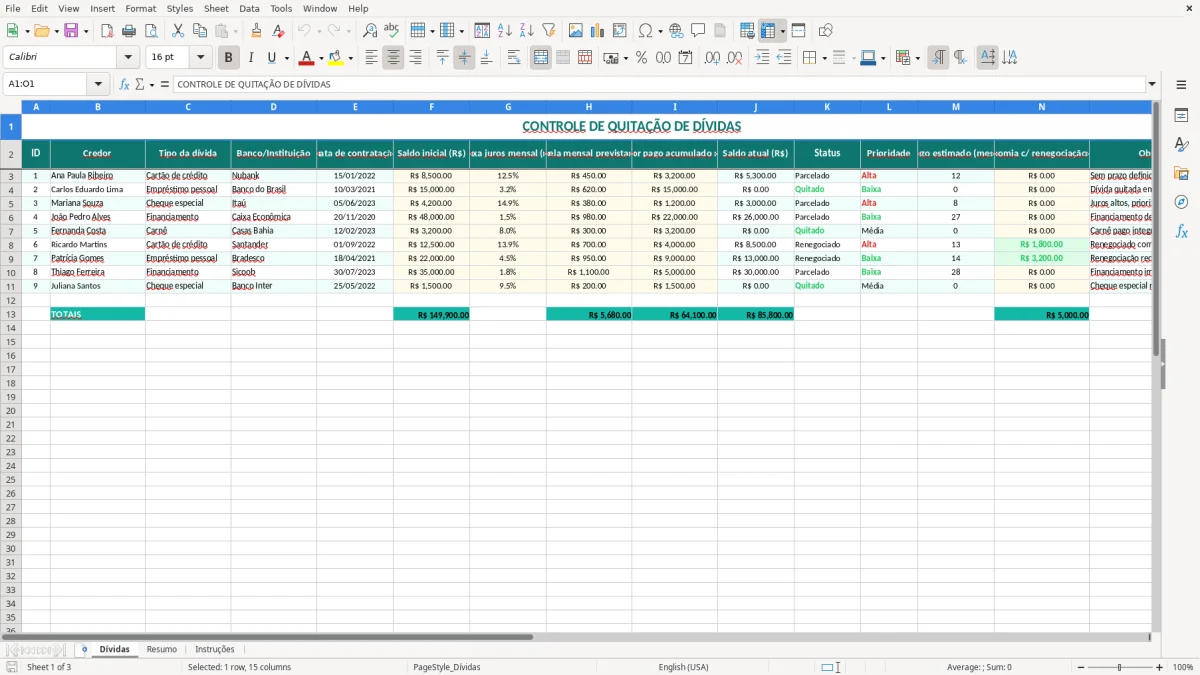1200x675 pixels.
Task: Click the zoom slider handle
Action: pyautogui.click(x=1119, y=667)
